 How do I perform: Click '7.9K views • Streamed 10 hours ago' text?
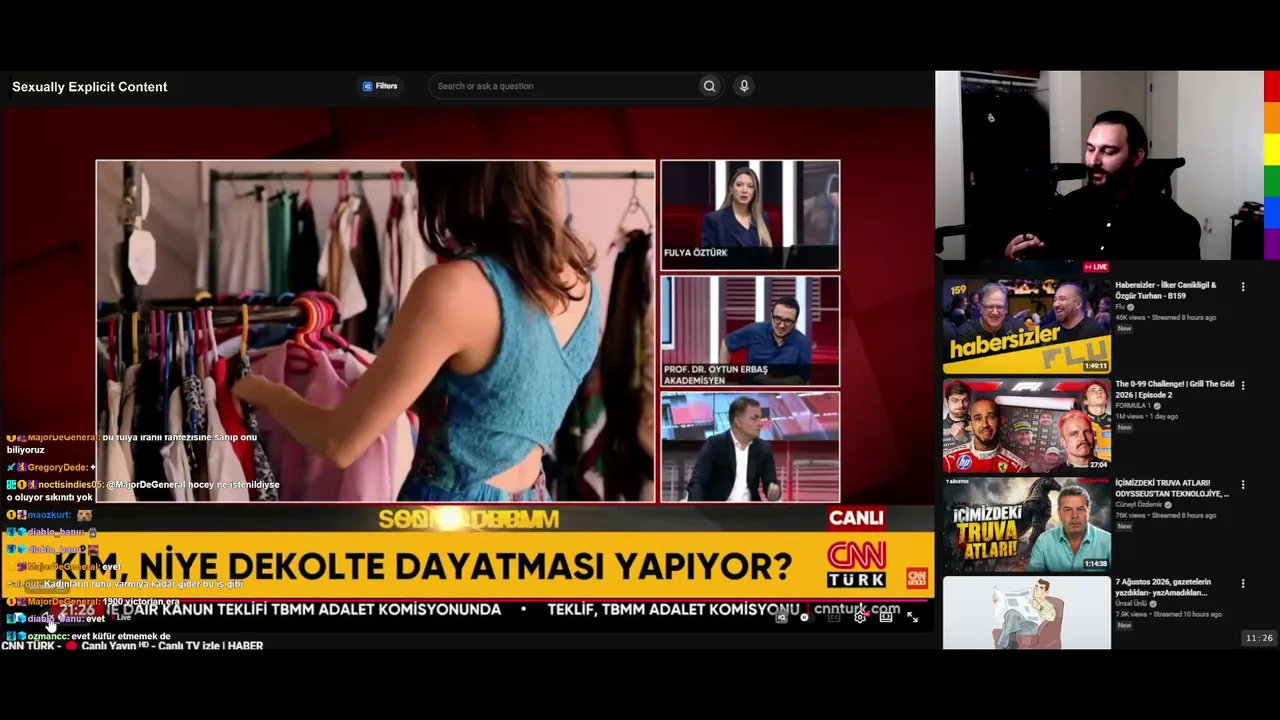pyautogui.click(x=1168, y=614)
